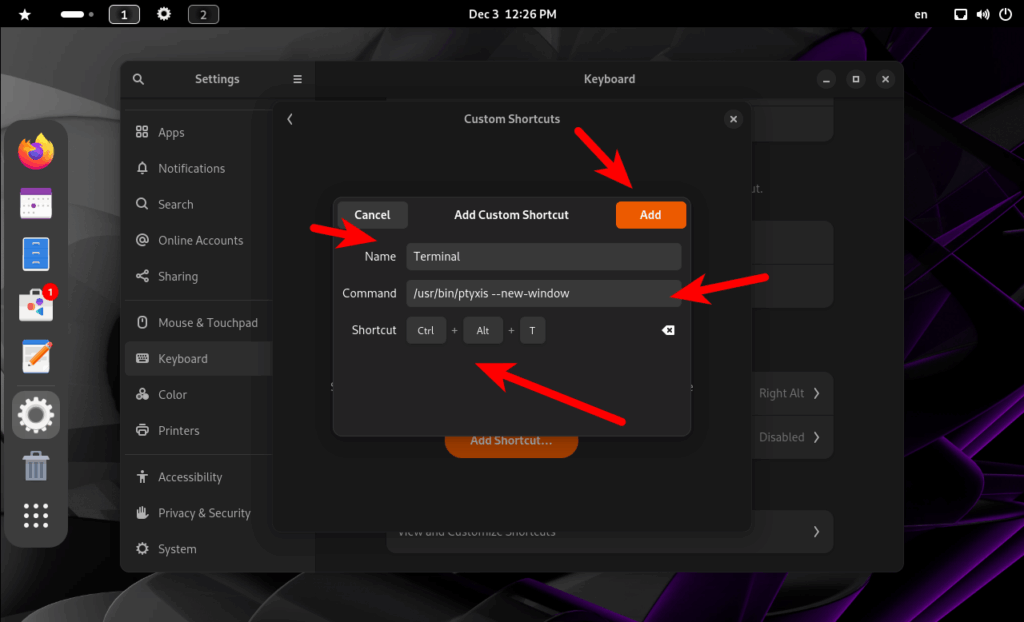
Task: Click the Sharing icon in the sidebar
Action: point(142,276)
